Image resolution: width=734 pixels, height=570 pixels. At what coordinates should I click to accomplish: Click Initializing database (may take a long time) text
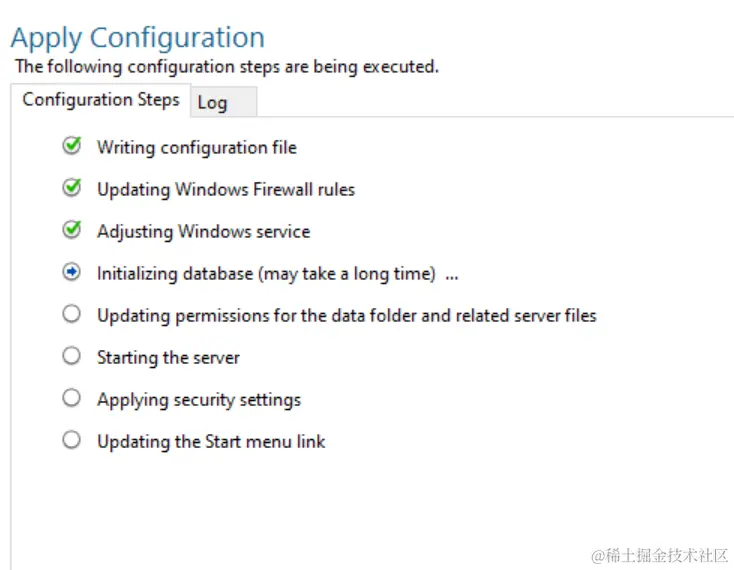tap(266, 274)
